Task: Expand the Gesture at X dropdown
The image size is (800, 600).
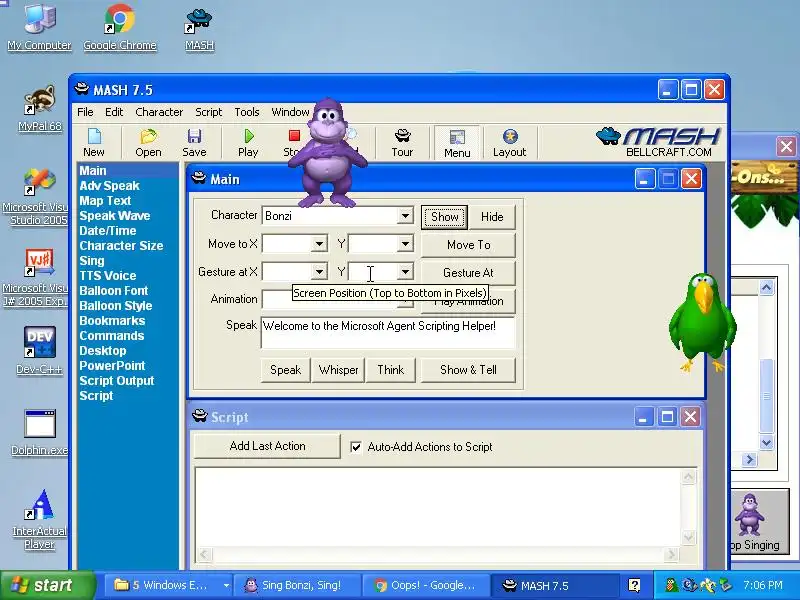Action: [319, 271]
